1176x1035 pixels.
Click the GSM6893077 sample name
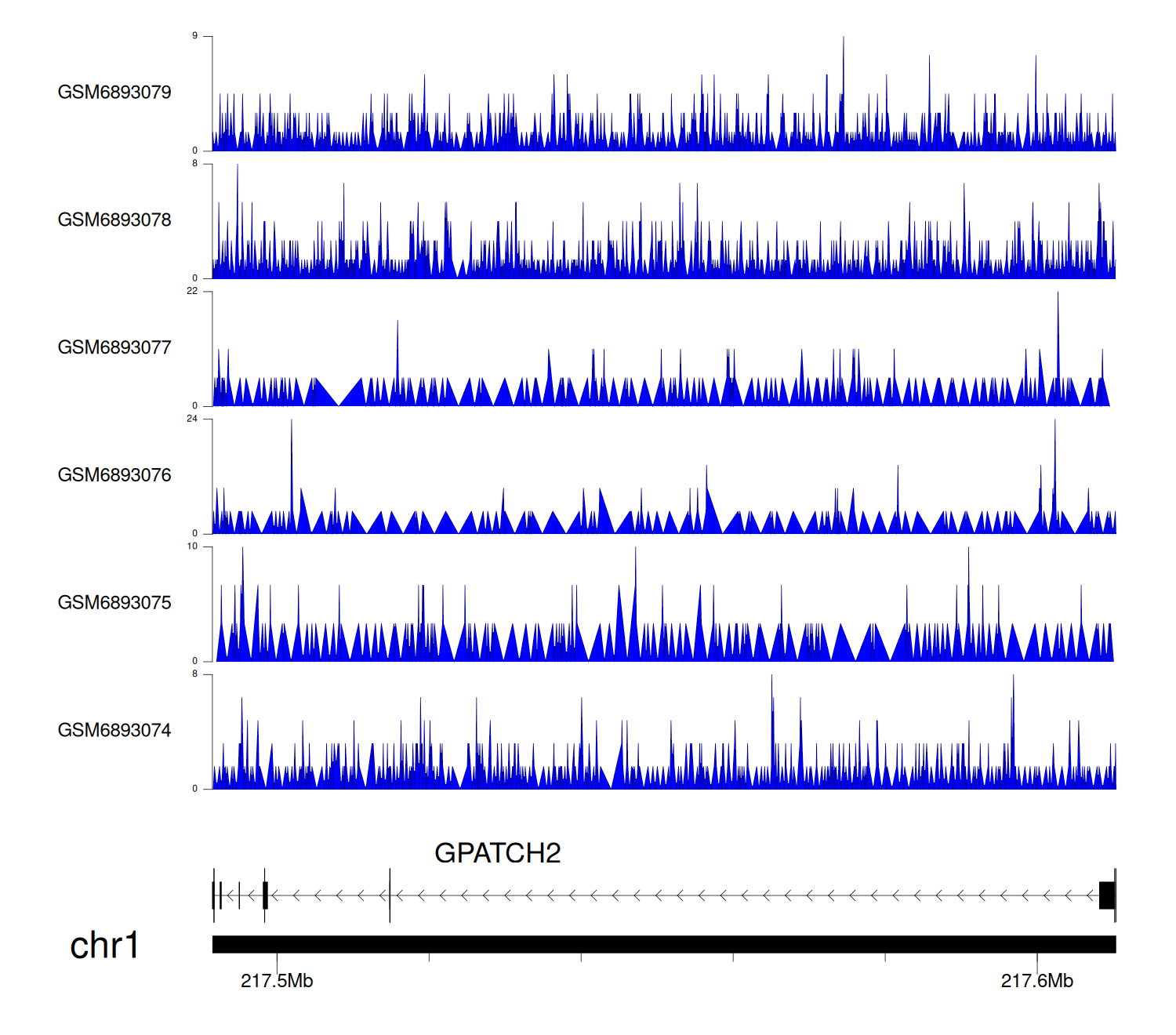[114, 347]
